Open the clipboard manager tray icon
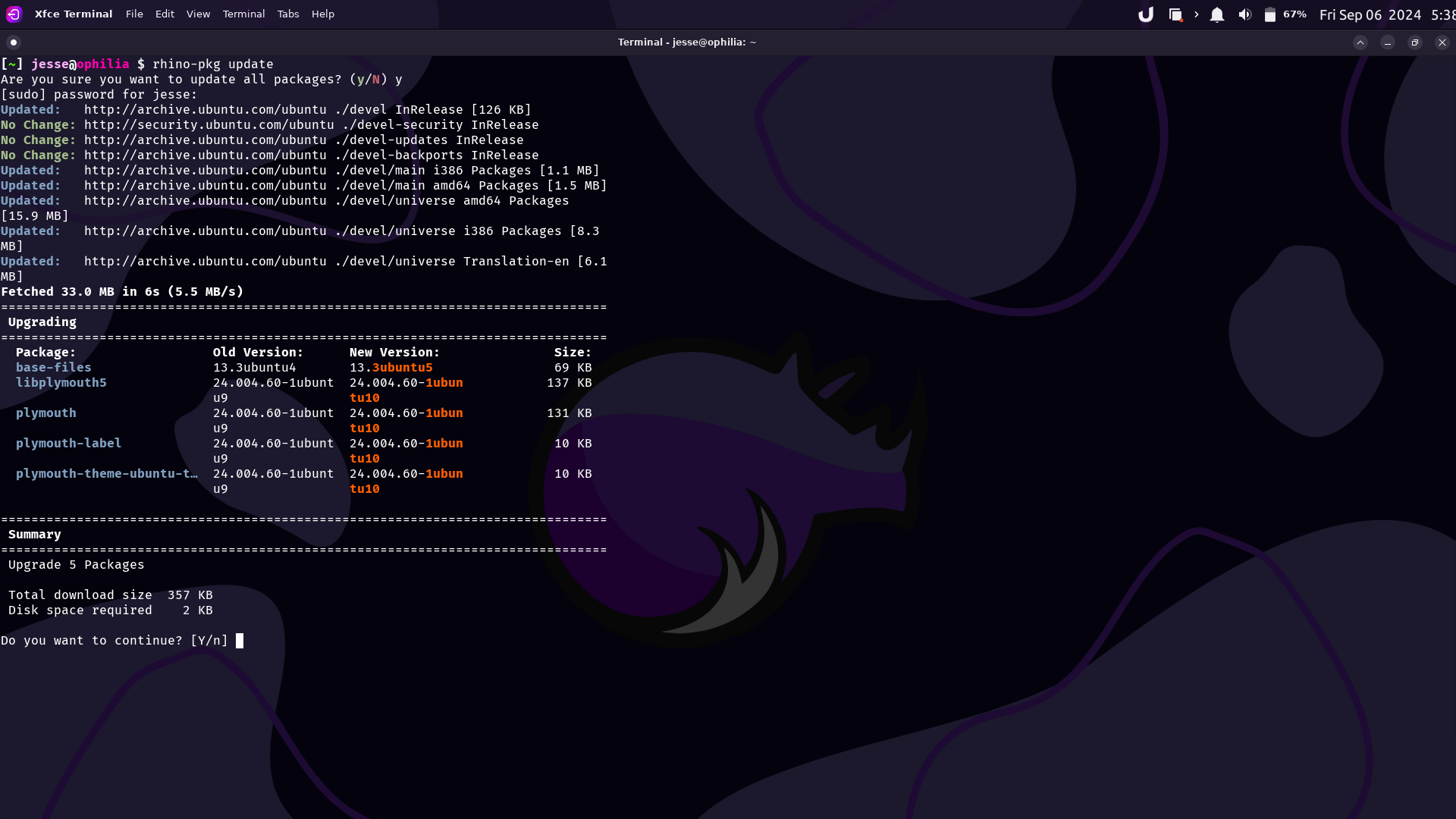The image size is (1456, 819). click(x=1175, y=14)
